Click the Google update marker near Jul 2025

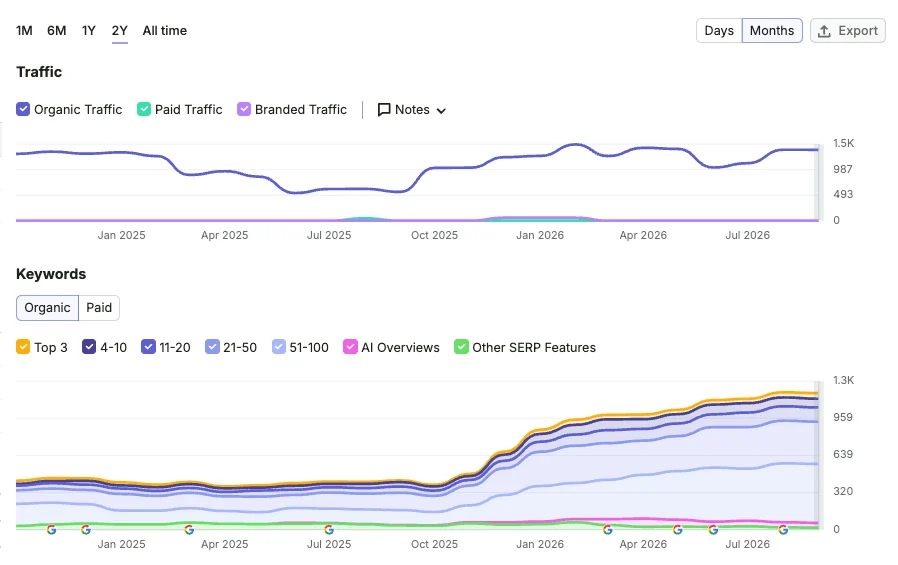tap(329, 530)
